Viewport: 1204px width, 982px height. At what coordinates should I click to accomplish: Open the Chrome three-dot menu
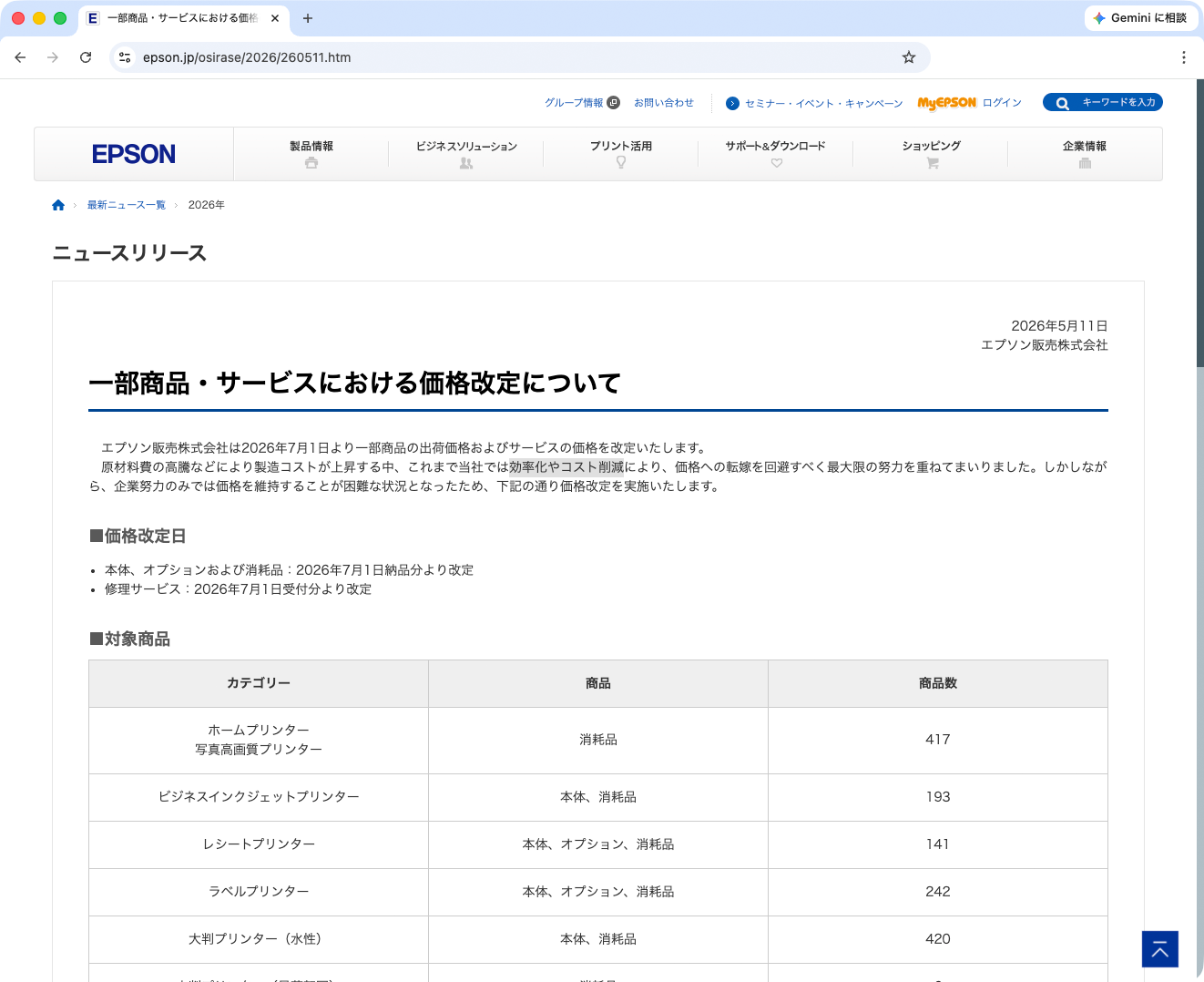pyautogui.click(x=1184, y=57)
